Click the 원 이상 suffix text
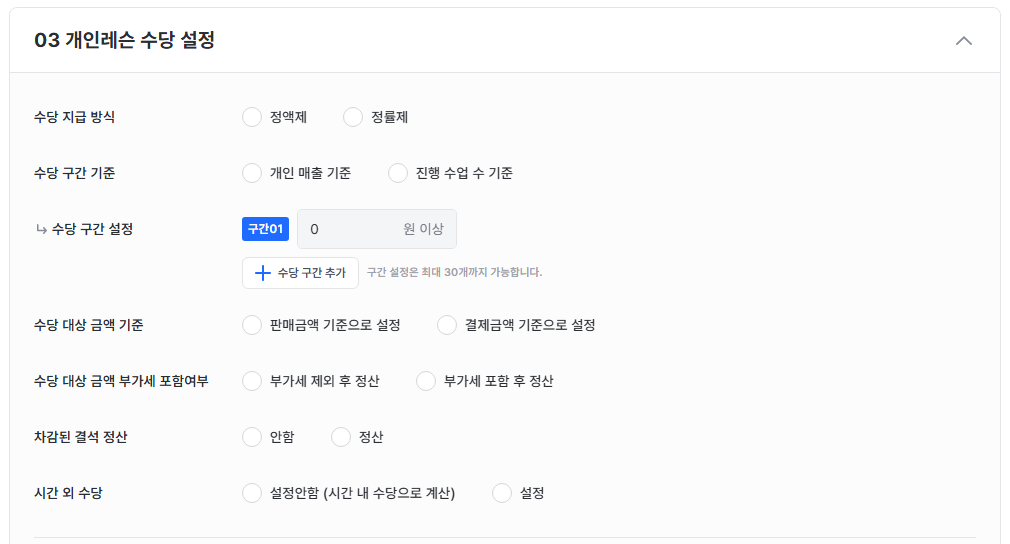The width and height of the screenshot is (1010, 544). [423, 229]
